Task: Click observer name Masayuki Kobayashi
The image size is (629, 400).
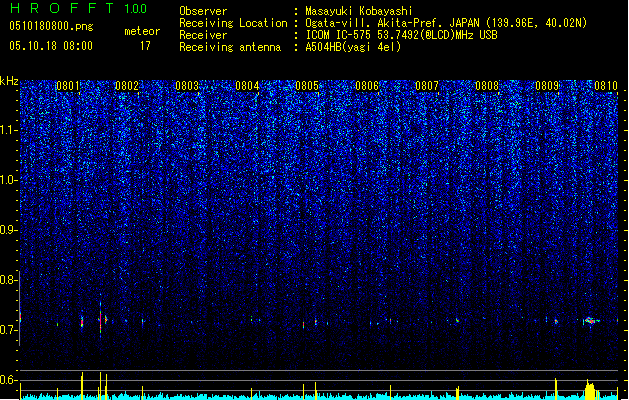Action: click(x=359, y=11)
